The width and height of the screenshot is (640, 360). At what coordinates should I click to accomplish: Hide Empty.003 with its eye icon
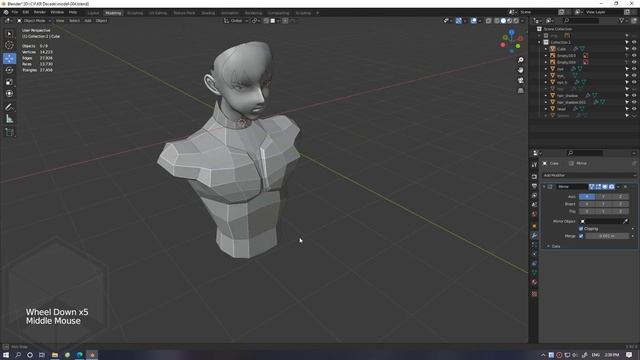coord(634,56)
